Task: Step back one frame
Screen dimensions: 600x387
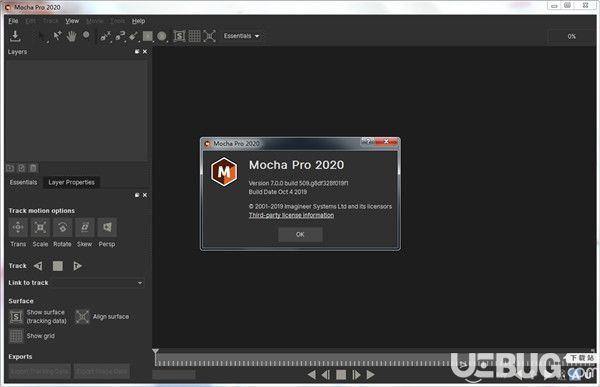Action: click(x=326, y=375)
